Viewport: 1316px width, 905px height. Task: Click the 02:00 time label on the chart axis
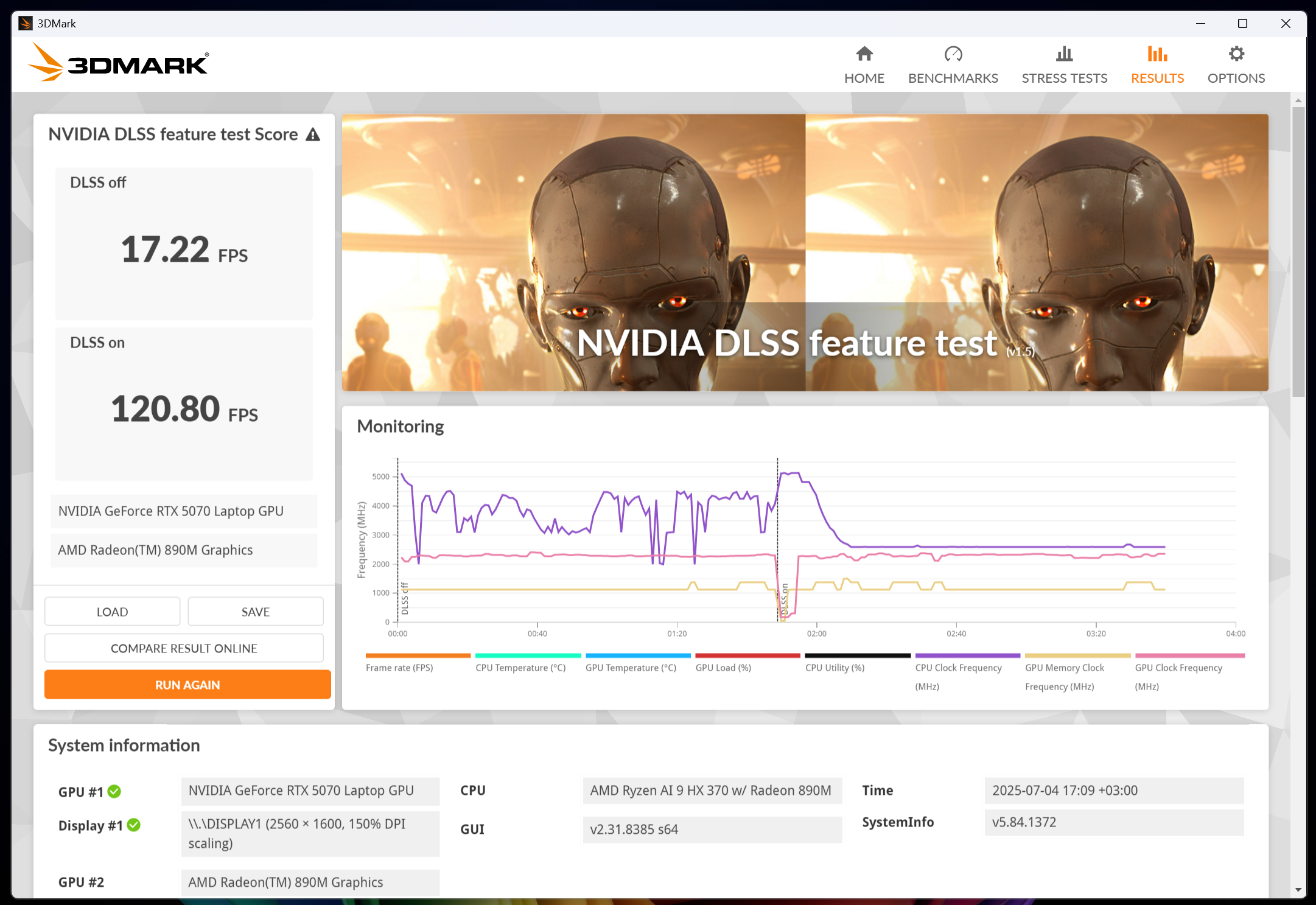tap(816, 634)
